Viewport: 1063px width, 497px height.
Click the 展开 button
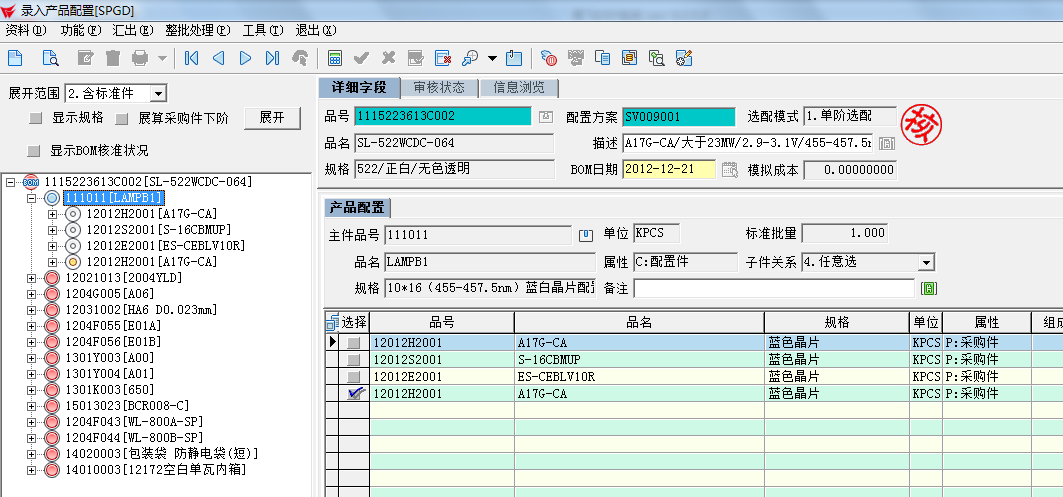(x=272, y=117)
